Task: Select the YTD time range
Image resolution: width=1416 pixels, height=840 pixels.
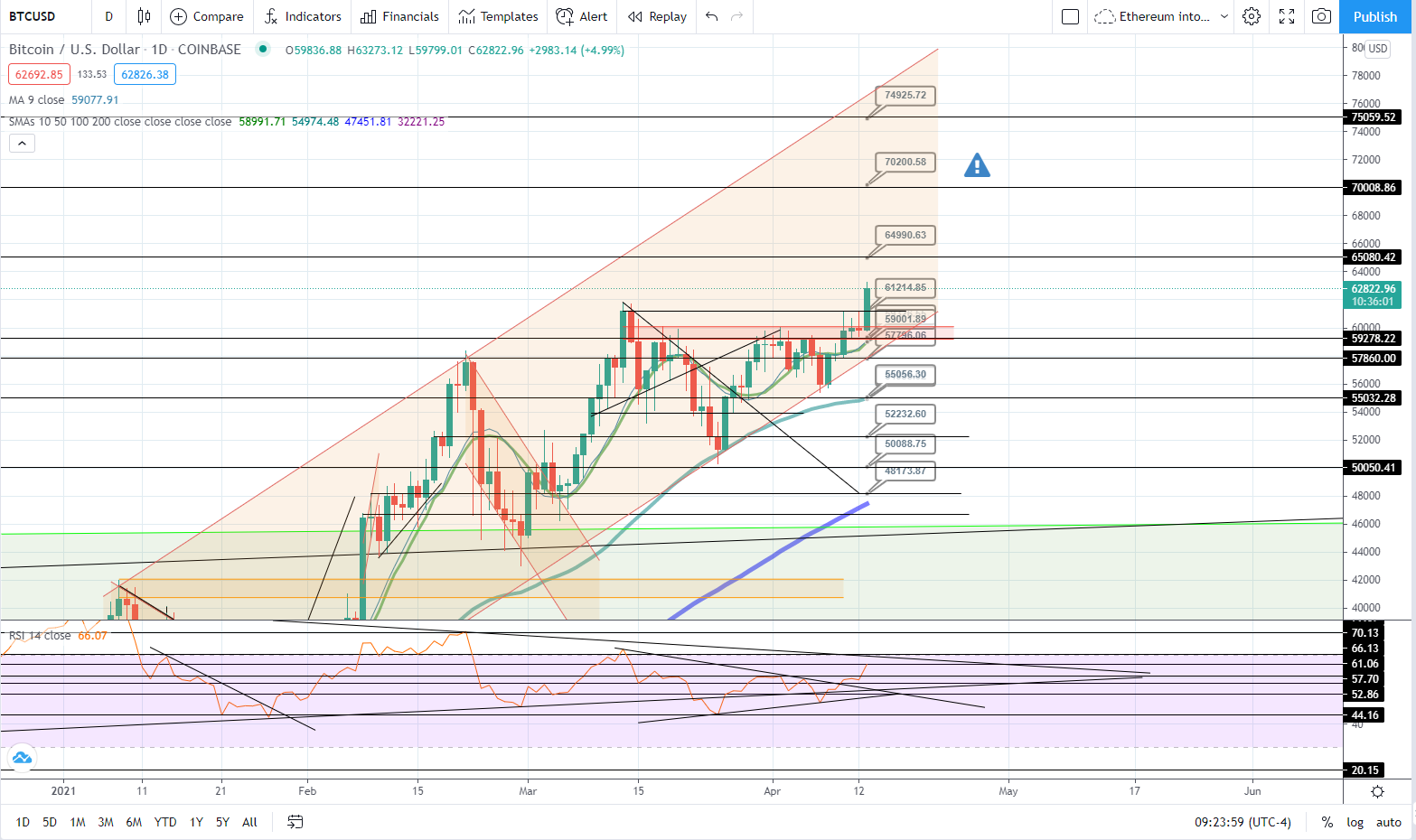Action: (x=165, y=822)
